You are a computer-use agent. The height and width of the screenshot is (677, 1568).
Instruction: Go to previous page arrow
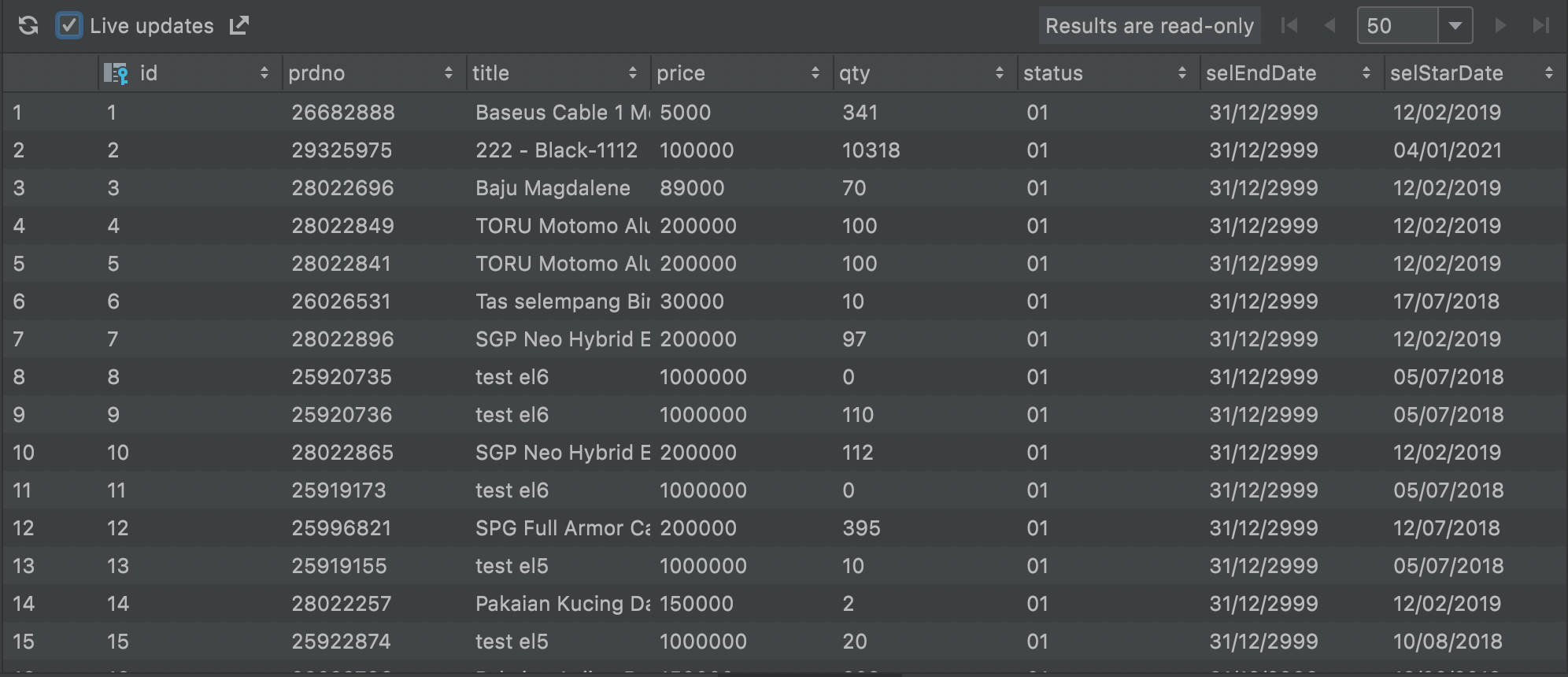click(x=1329, y=26)
